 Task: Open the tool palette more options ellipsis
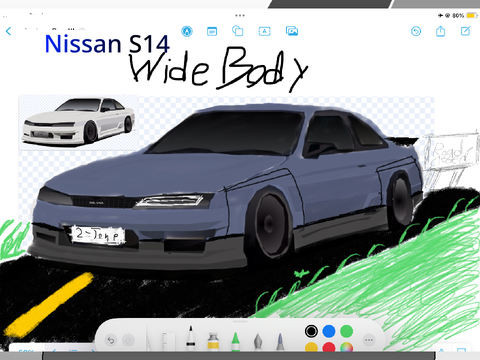[x=369, y=340]
